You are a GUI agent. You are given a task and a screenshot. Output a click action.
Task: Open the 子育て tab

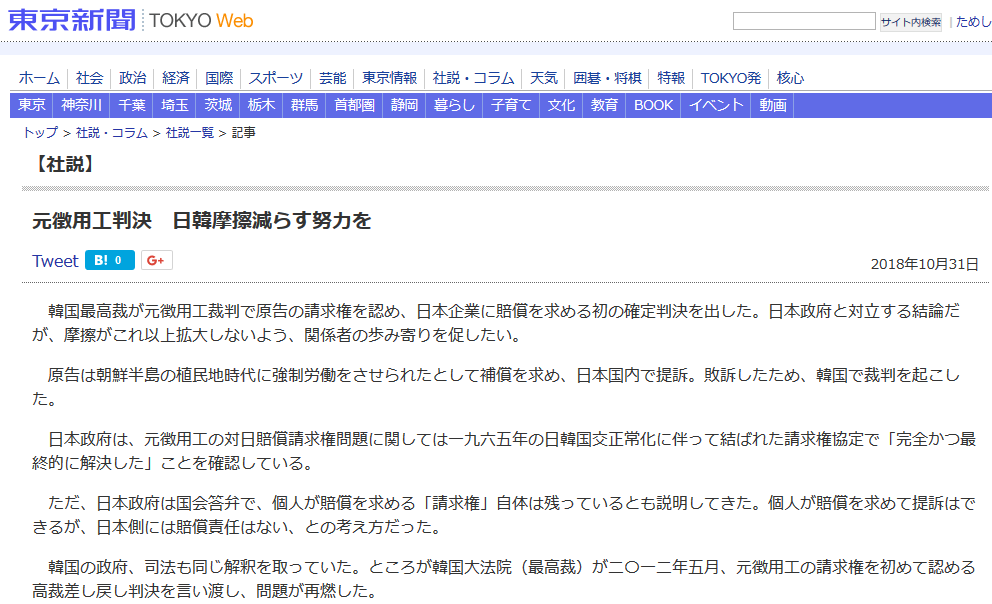point(512,105)
